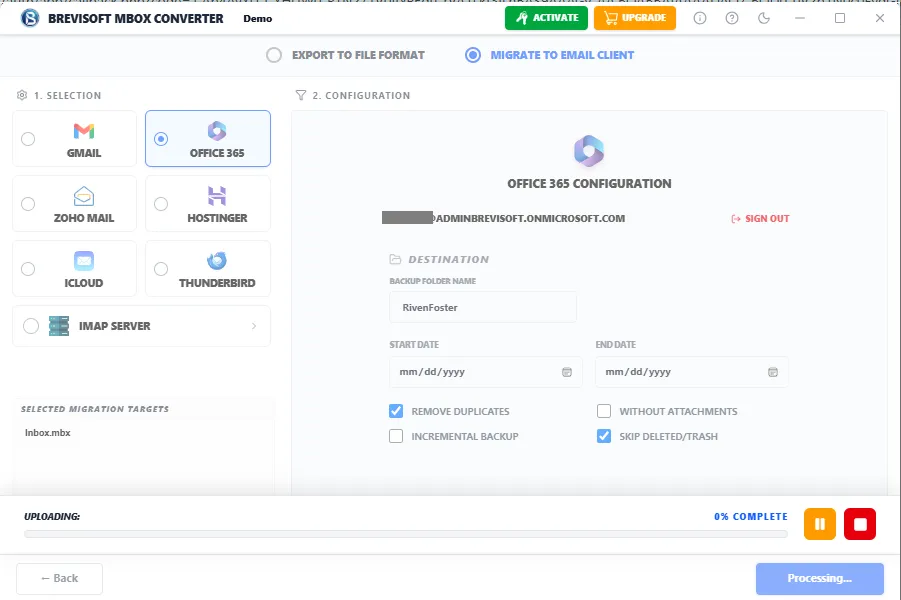The width and height of the screenshot is (901, 600).
Task: Click the iCloud mail icon
Action: coord(84,261)
